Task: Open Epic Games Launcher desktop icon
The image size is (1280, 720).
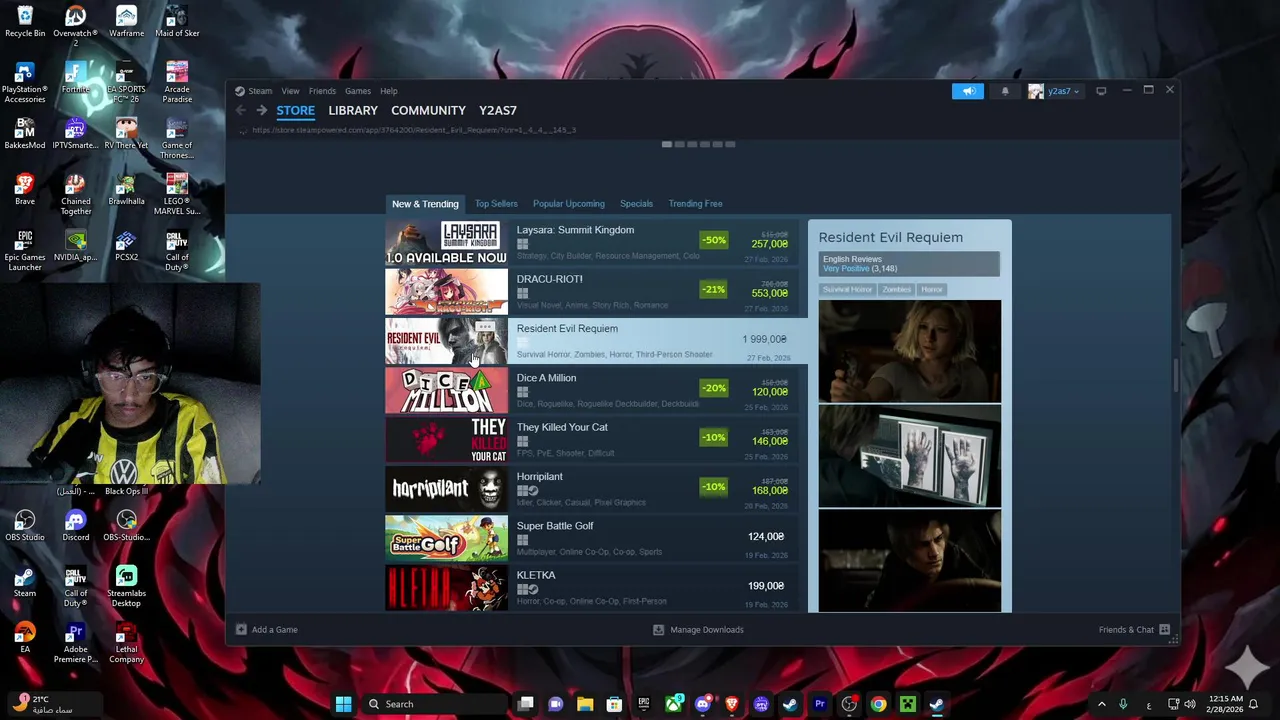Action: coord(25,250)
